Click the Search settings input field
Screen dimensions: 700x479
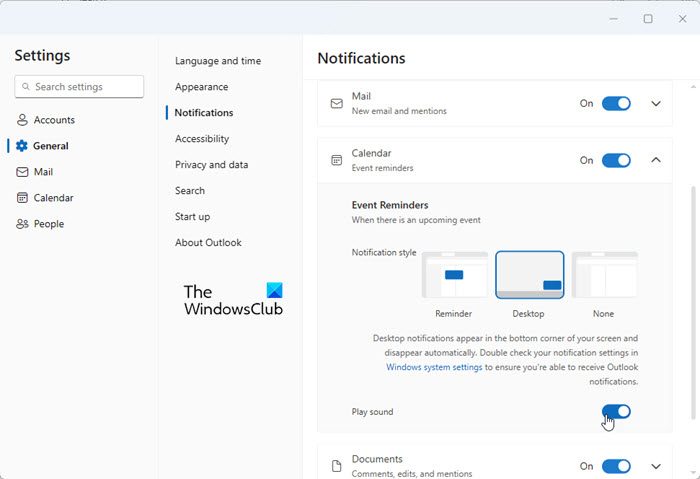coord(86,87)
